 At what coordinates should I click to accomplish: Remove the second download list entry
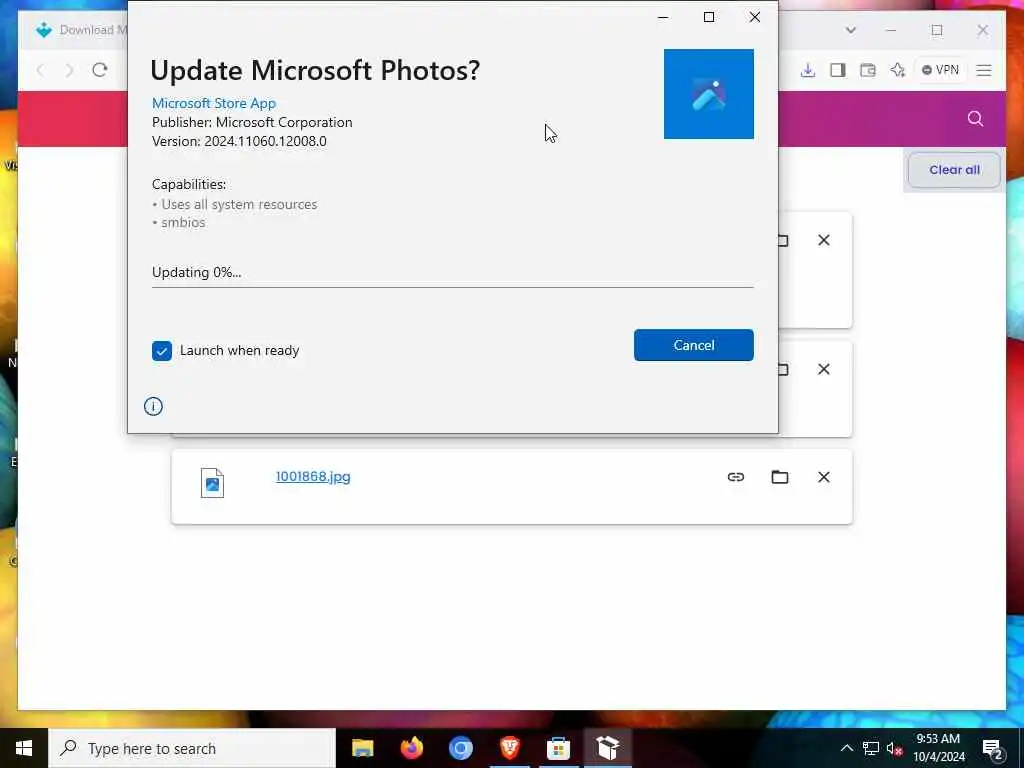tap(824, 370)
